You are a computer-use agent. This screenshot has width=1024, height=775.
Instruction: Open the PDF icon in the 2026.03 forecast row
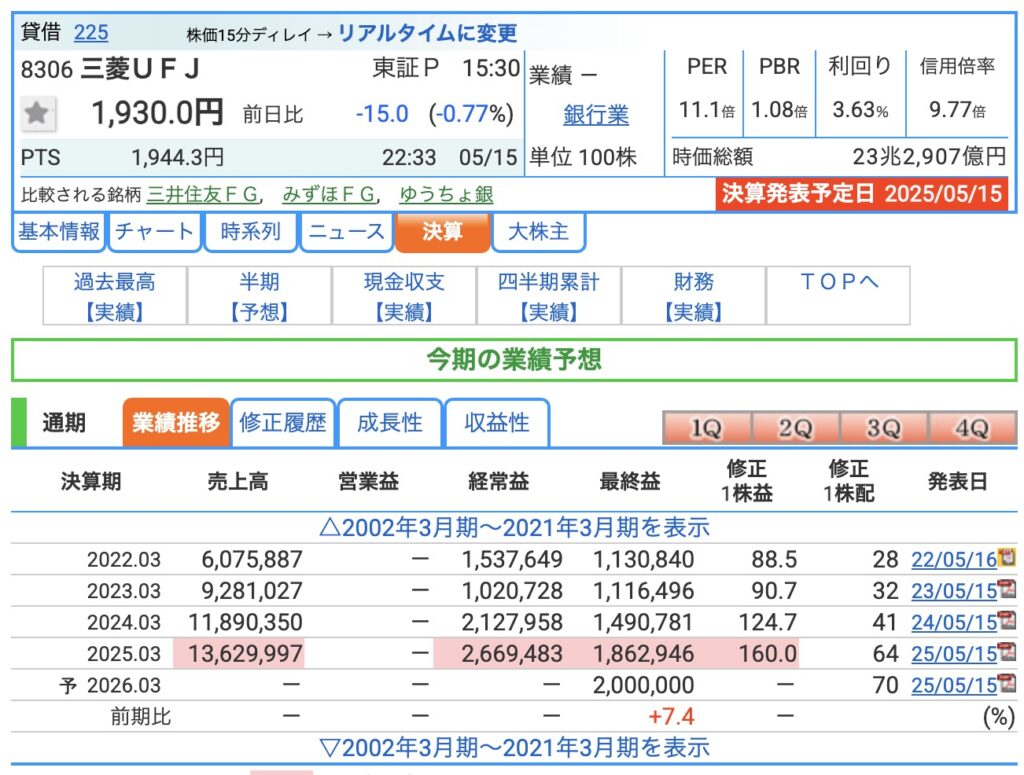click(x=1007, y=685)
